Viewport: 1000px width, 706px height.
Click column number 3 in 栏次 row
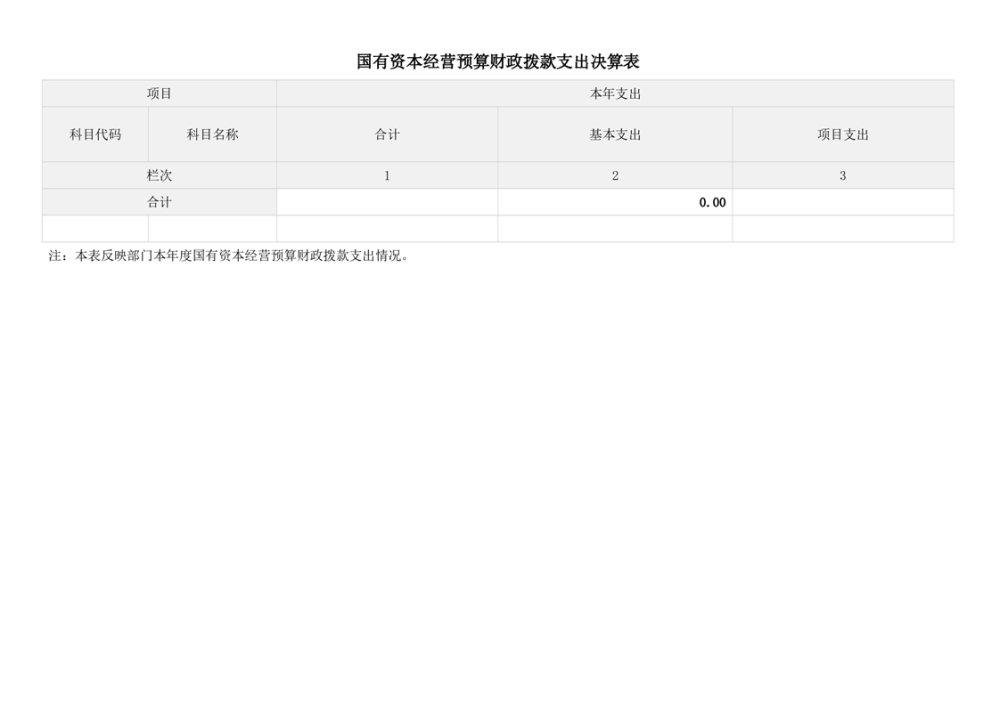(843, 176)
